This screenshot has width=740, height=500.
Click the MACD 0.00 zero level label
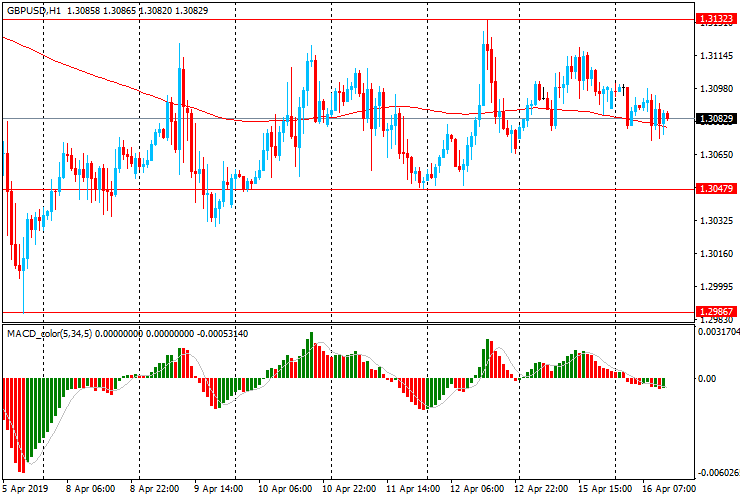pos(708,379)
